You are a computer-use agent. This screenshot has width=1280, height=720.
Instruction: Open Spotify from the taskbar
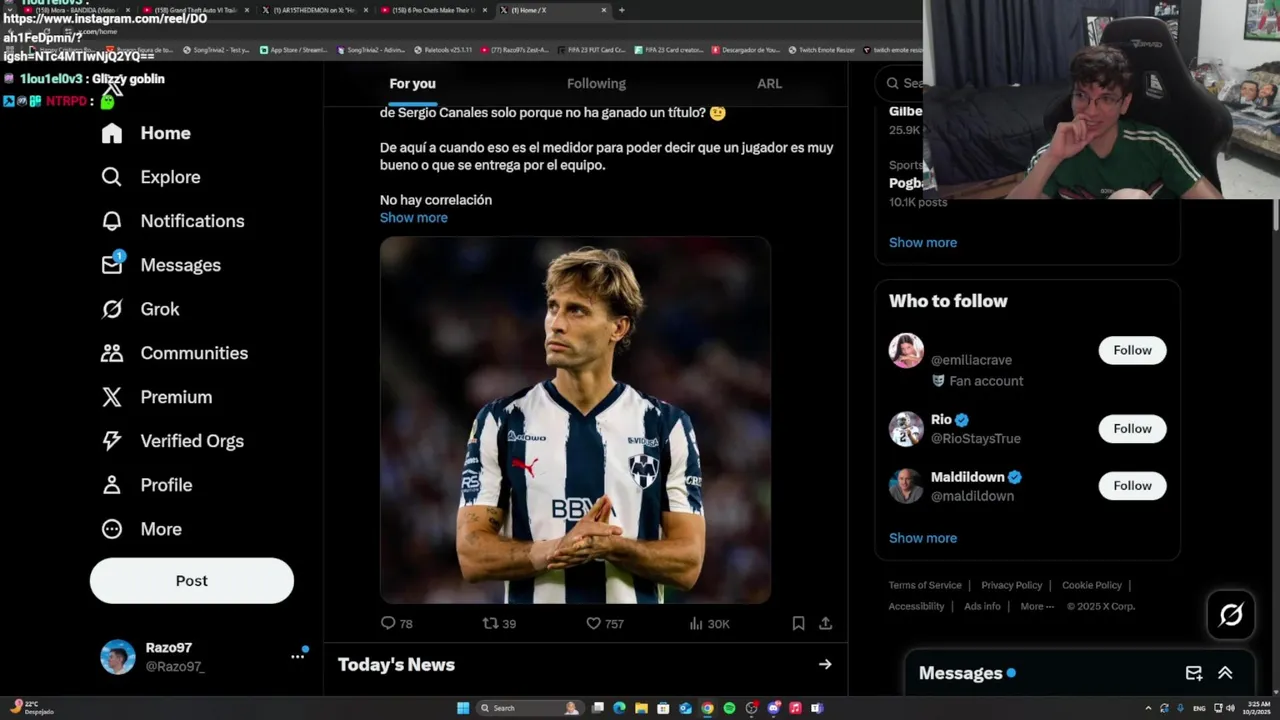(x=729, y=708)
